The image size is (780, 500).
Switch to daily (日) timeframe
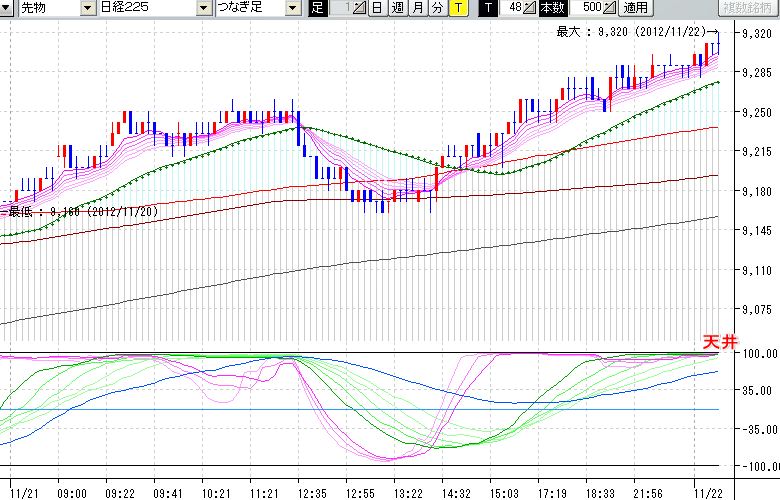[377, 8]
